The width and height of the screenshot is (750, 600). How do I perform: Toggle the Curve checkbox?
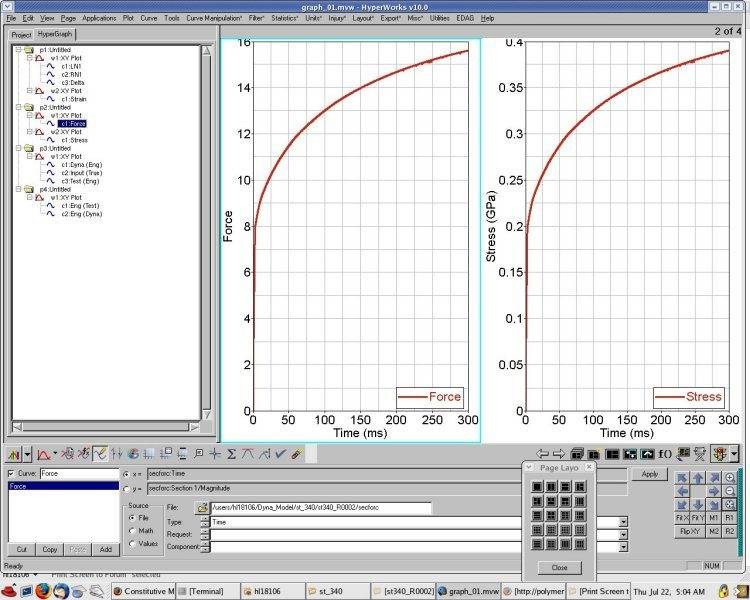point(11,473)
